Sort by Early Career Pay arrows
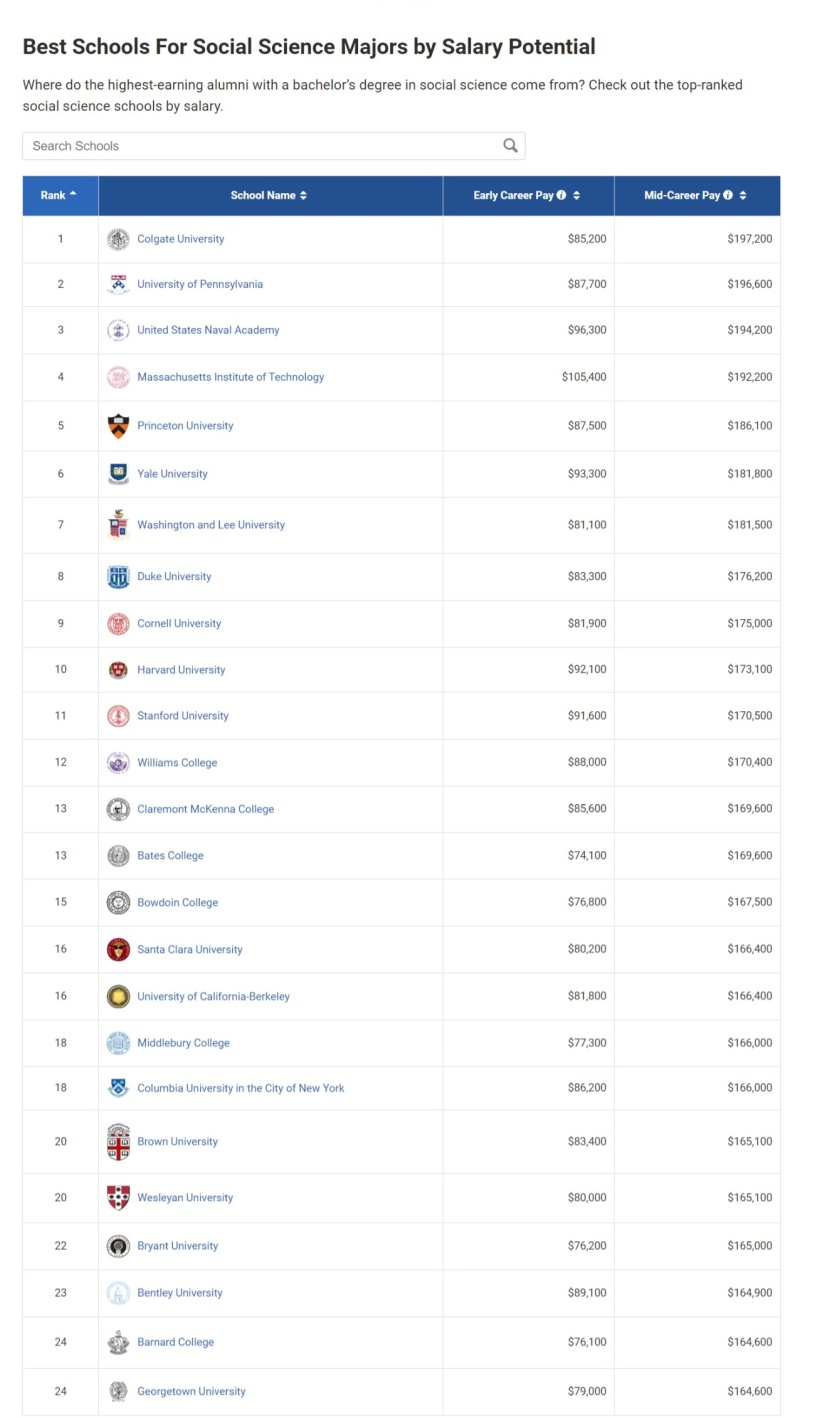Image resolution: width=814 pixels, height=1418 pixels. pyautogui.click(x=577, y=195)
